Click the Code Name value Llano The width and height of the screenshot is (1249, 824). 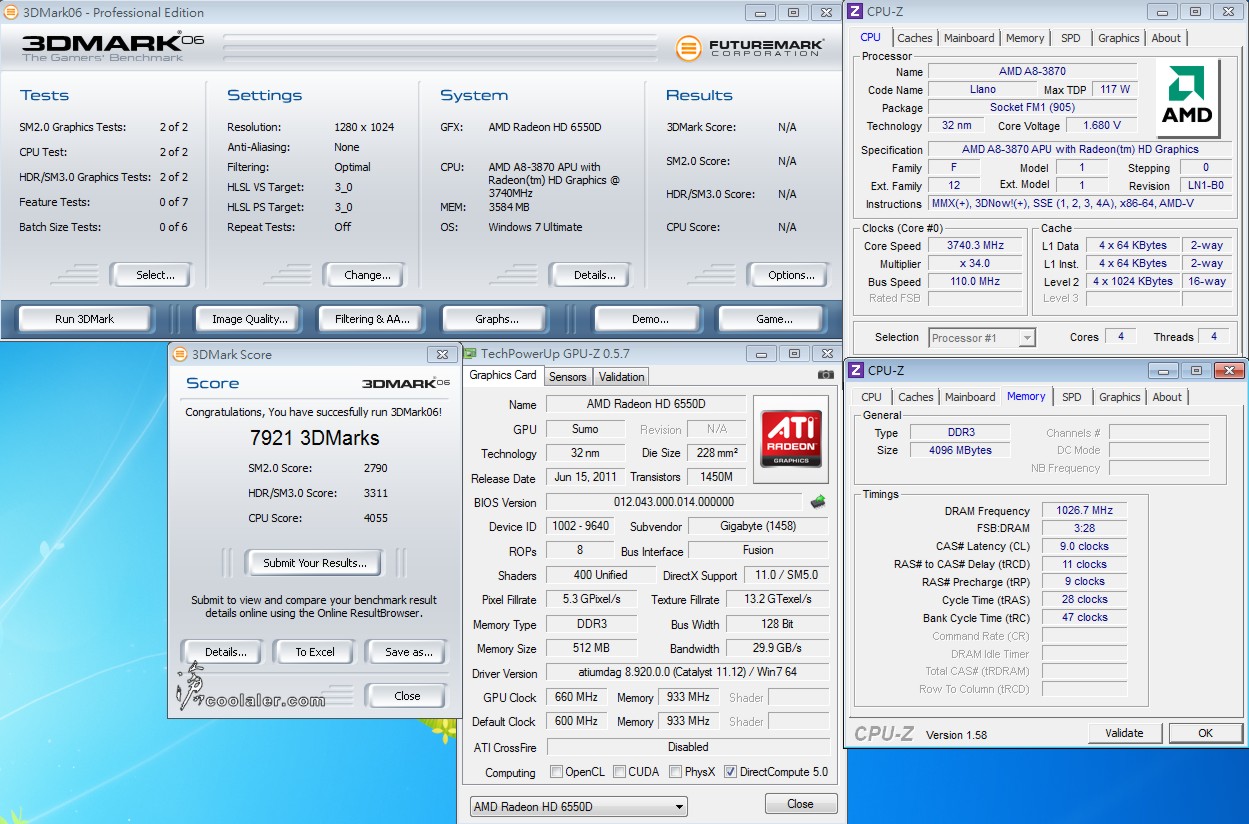coord(982,89)
